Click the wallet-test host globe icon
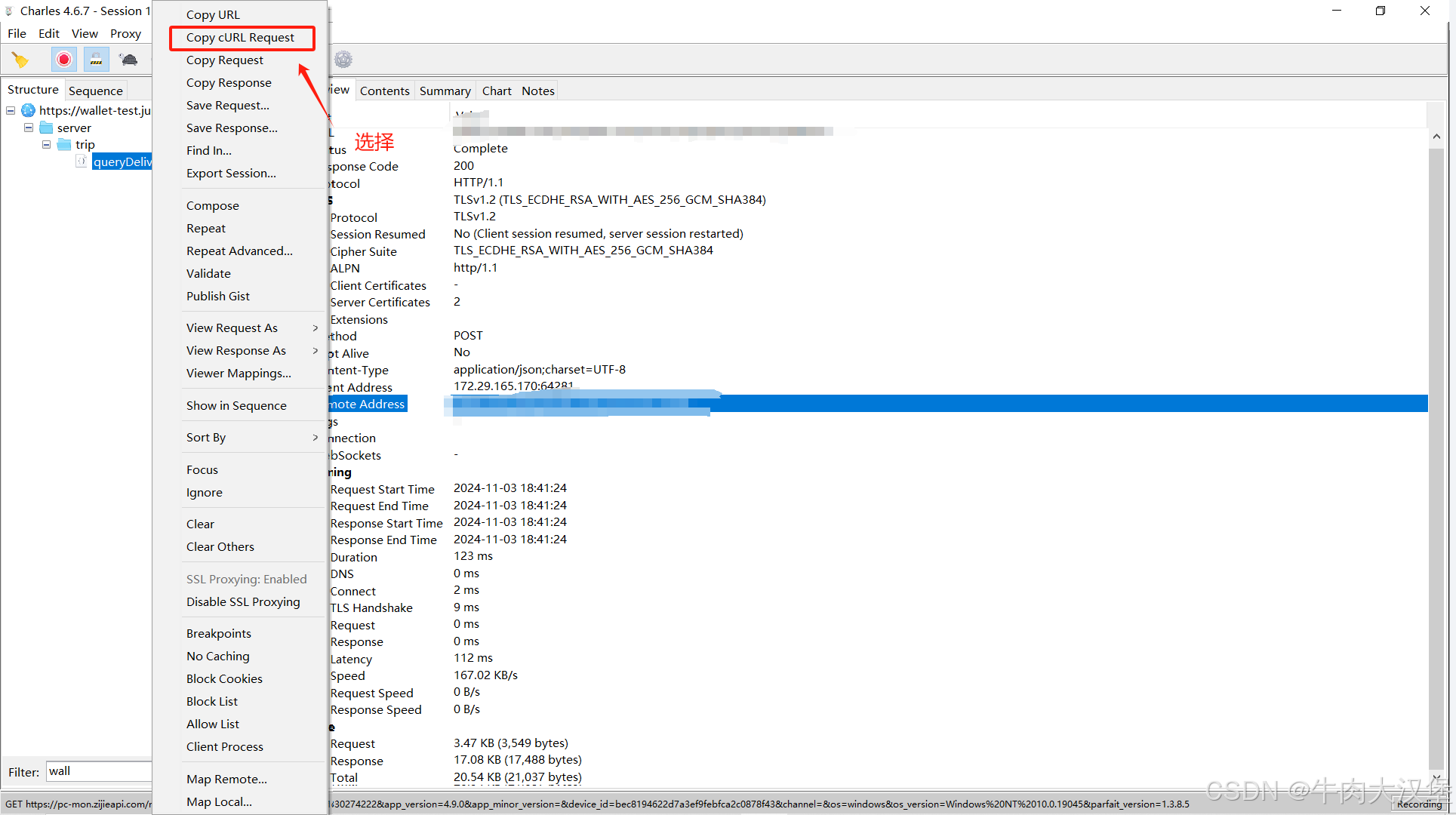This screenshot has height=815, width=1456. [x=29, y=111]
